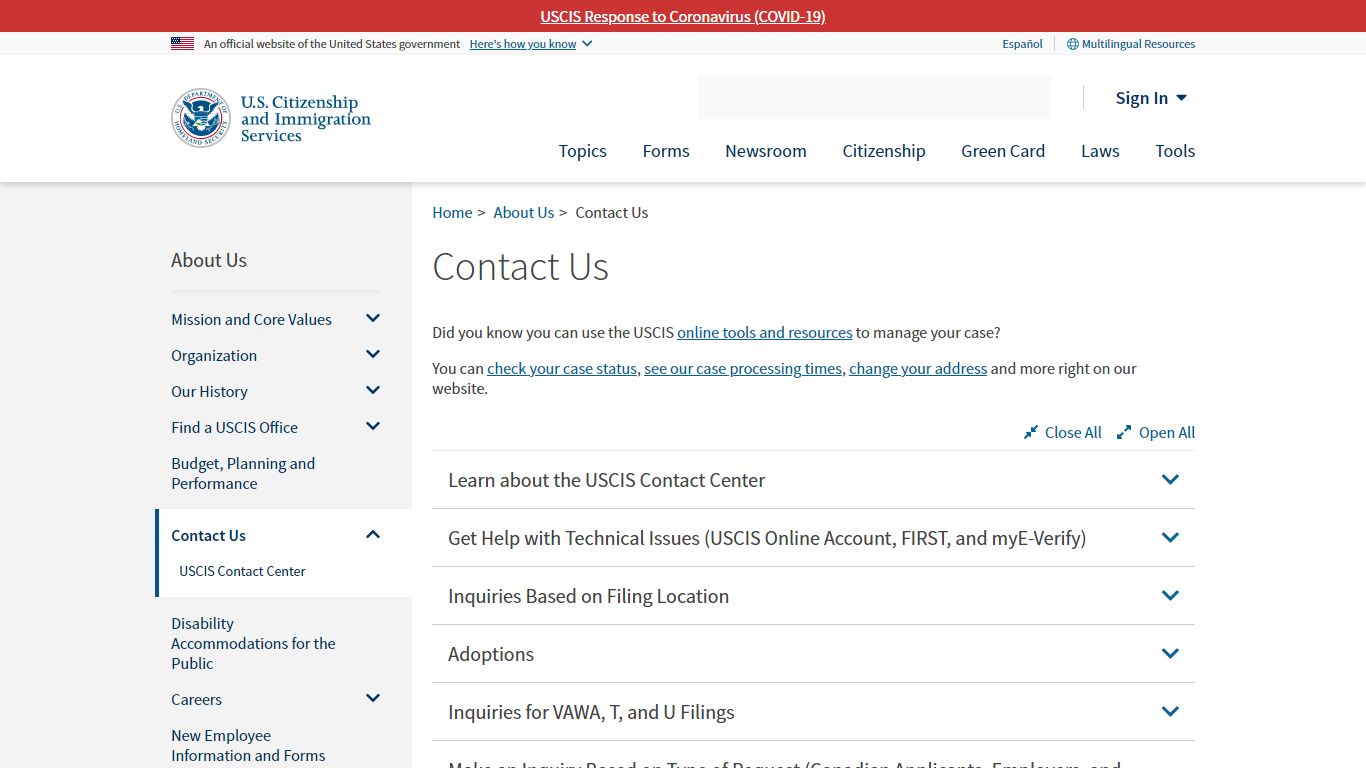
Task: Open Organization sidebar link
Action: point(214,355)
